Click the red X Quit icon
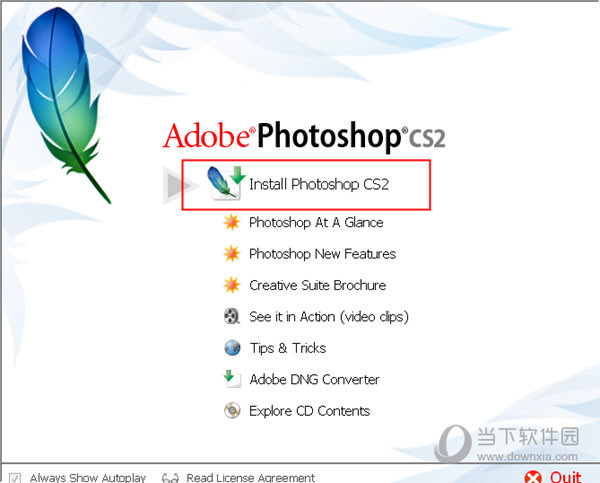This screenshot has height=483, width=600. tap(533, 477)
